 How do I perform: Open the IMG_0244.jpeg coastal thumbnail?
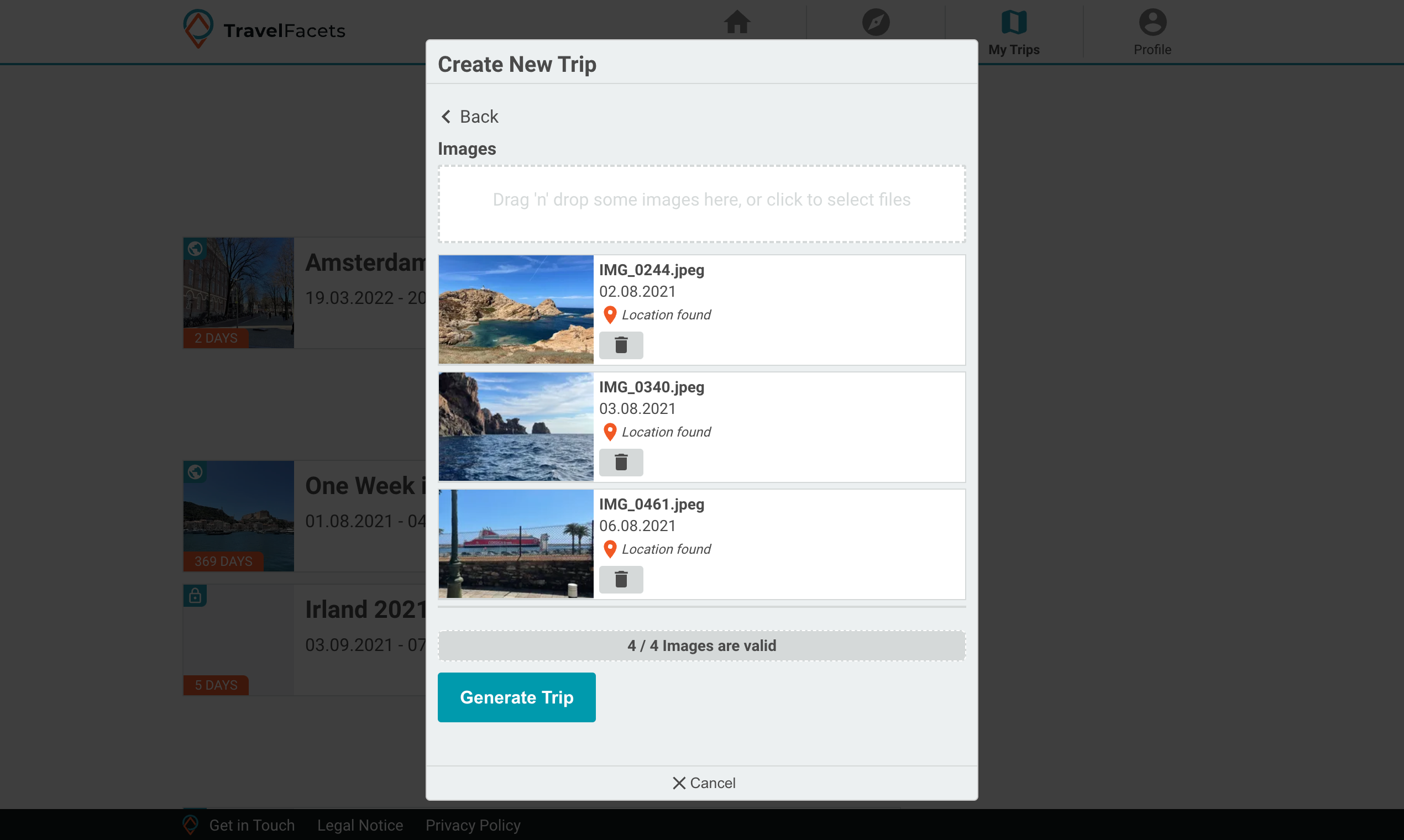click(516, 309)
